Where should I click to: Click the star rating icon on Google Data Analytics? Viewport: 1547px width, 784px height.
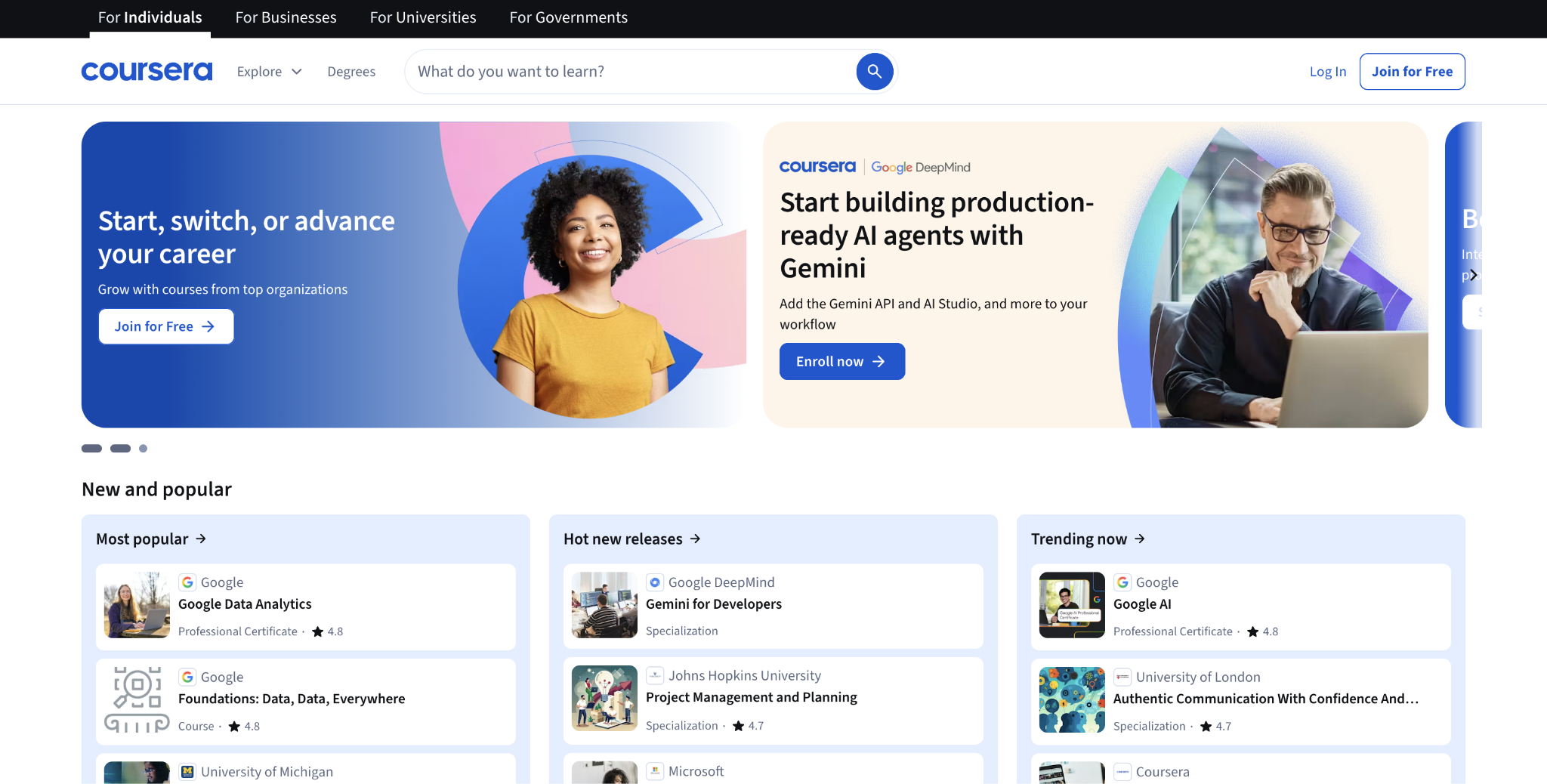click(x=317, y=631)
